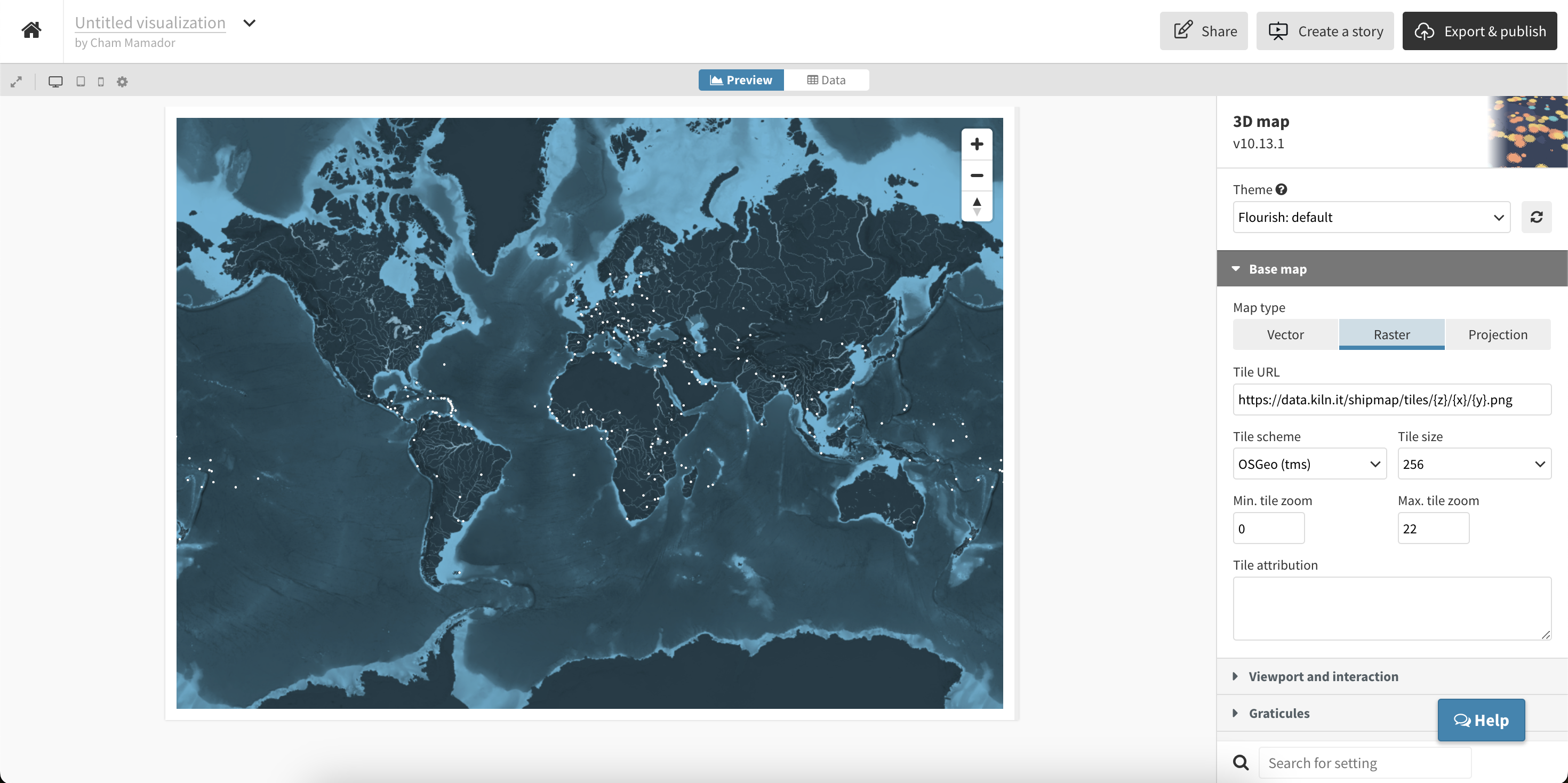
Task: Switch to desktop preview mode
Action: pyautogui.click(x=55, y=82)
